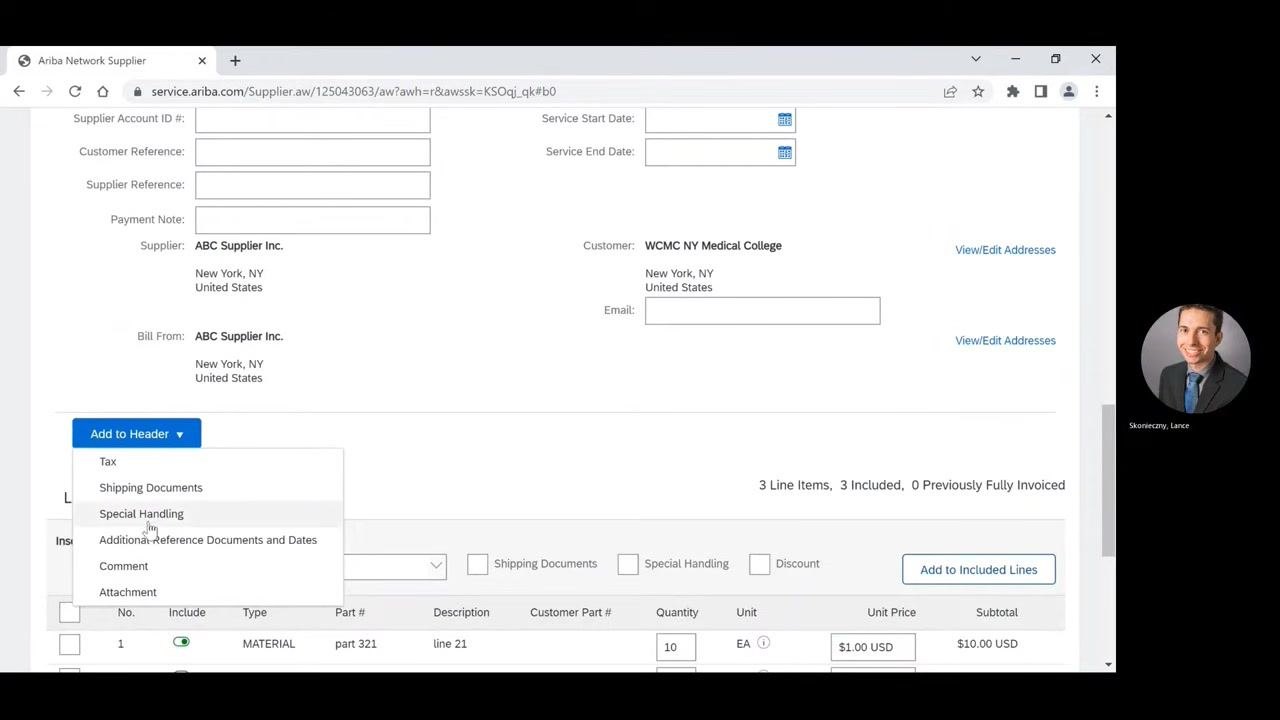
Task: Bookmark this page with the star icon
Action: point(978,91)
